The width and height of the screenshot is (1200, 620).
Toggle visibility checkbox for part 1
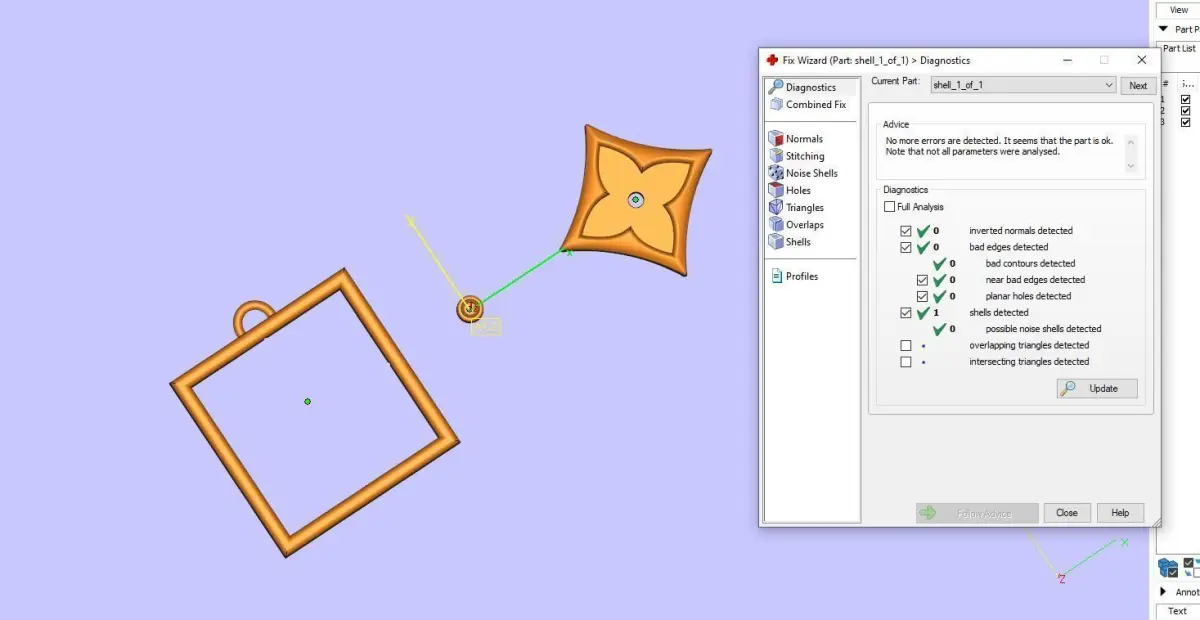pyautogui.click(x=1186, y=99)
